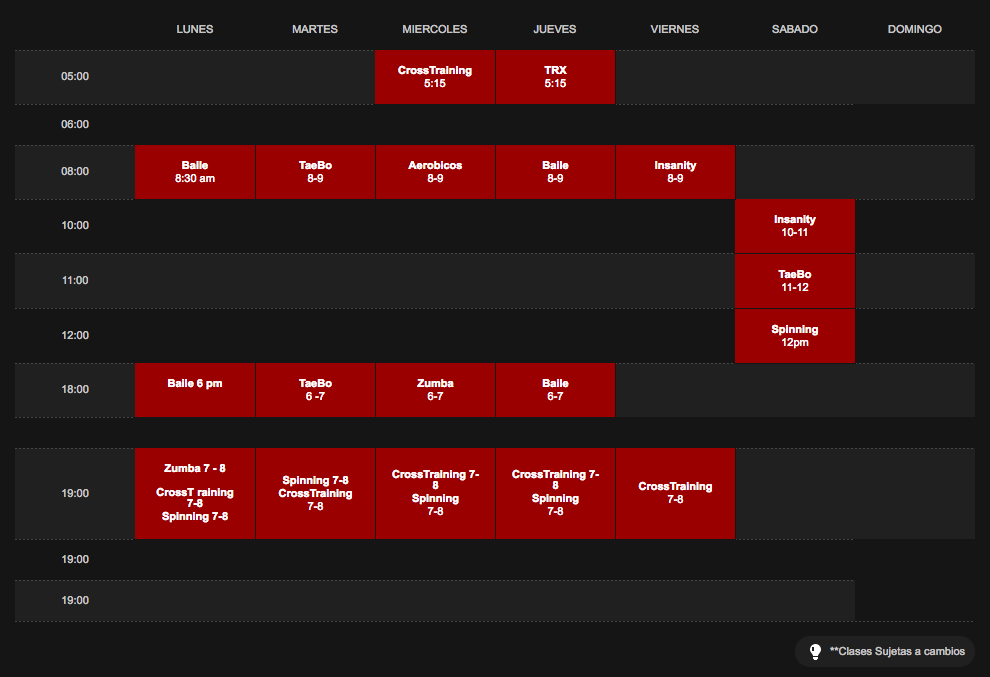990x677 pixels.
Task: Open the Spinning 12pm class
Action: pos(795,336)
